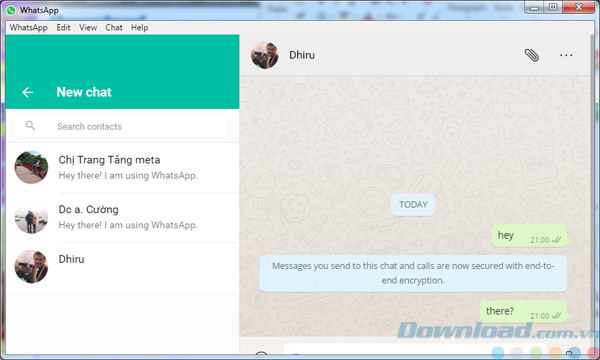Click the TODAY date label
Viewport: 600px width, 360px height.
coord(413,205)
